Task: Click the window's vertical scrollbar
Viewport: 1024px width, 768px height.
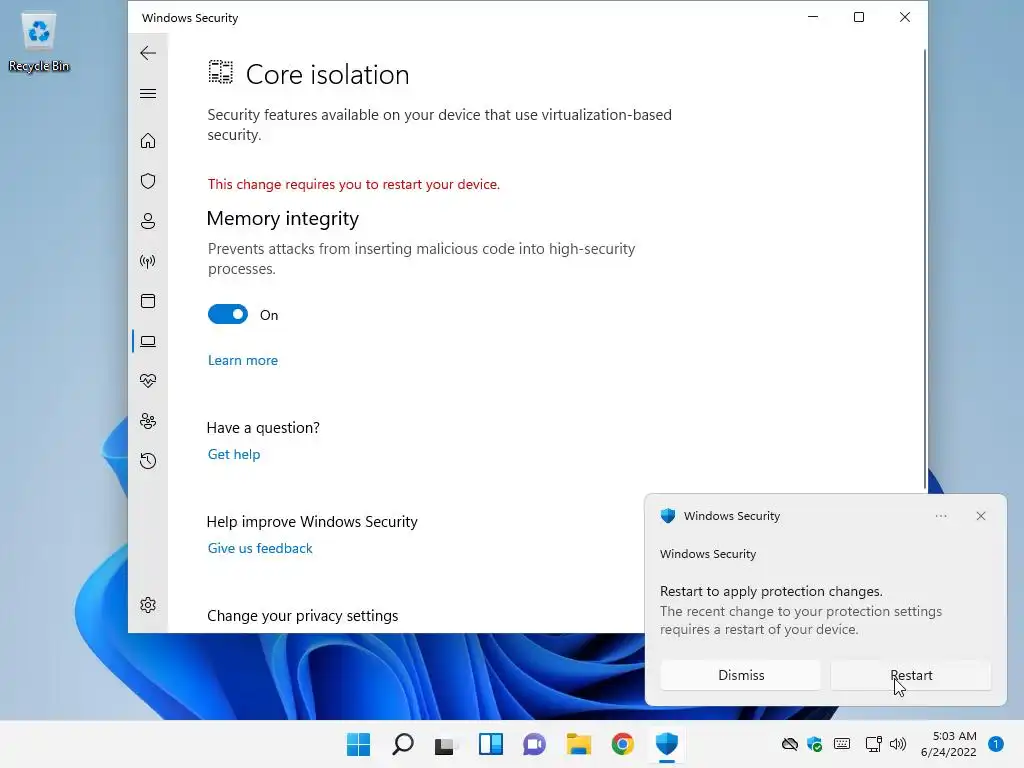Action: (x=925, y=268)
